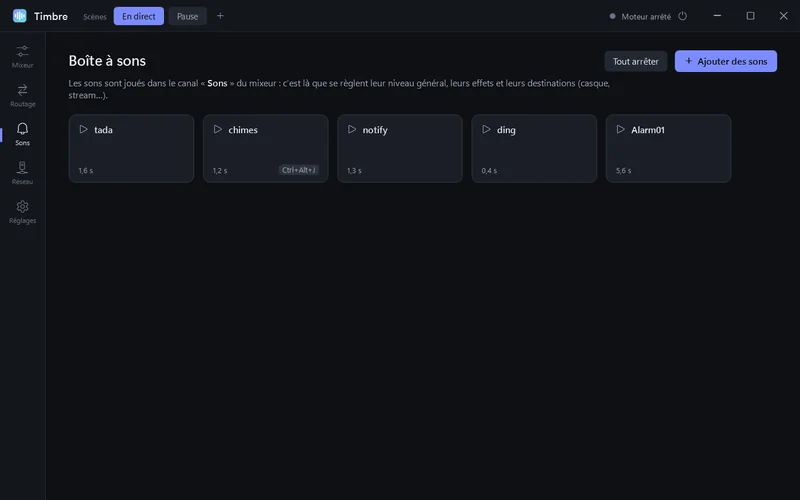This screenshot has height=500, width=800.
Task: Click the Ctrl+Alt+J shortcut badge on chimes
Action: (x=299, y=170)
